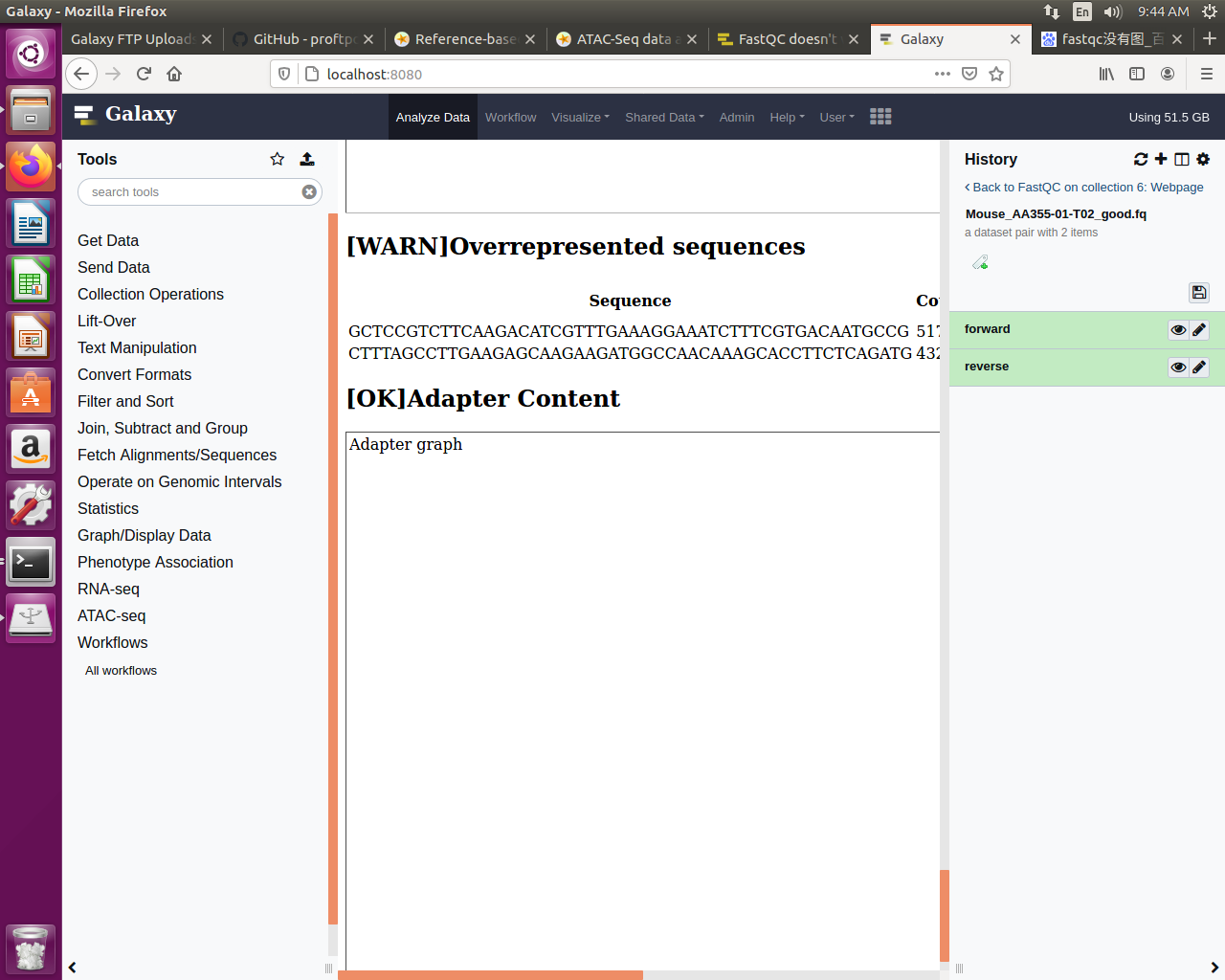Screen dimensions: 1225x980
Task: Create a new history with plus icon
Action: coord(1161,159)
